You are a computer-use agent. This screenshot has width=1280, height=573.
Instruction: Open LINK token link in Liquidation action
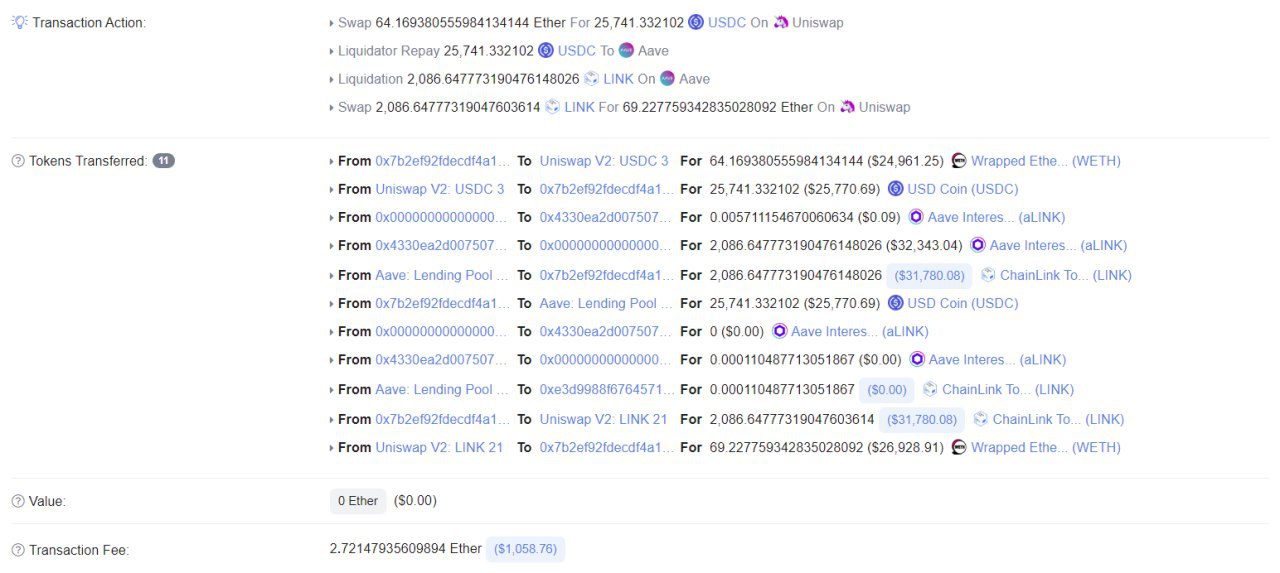tap(618, 78)
